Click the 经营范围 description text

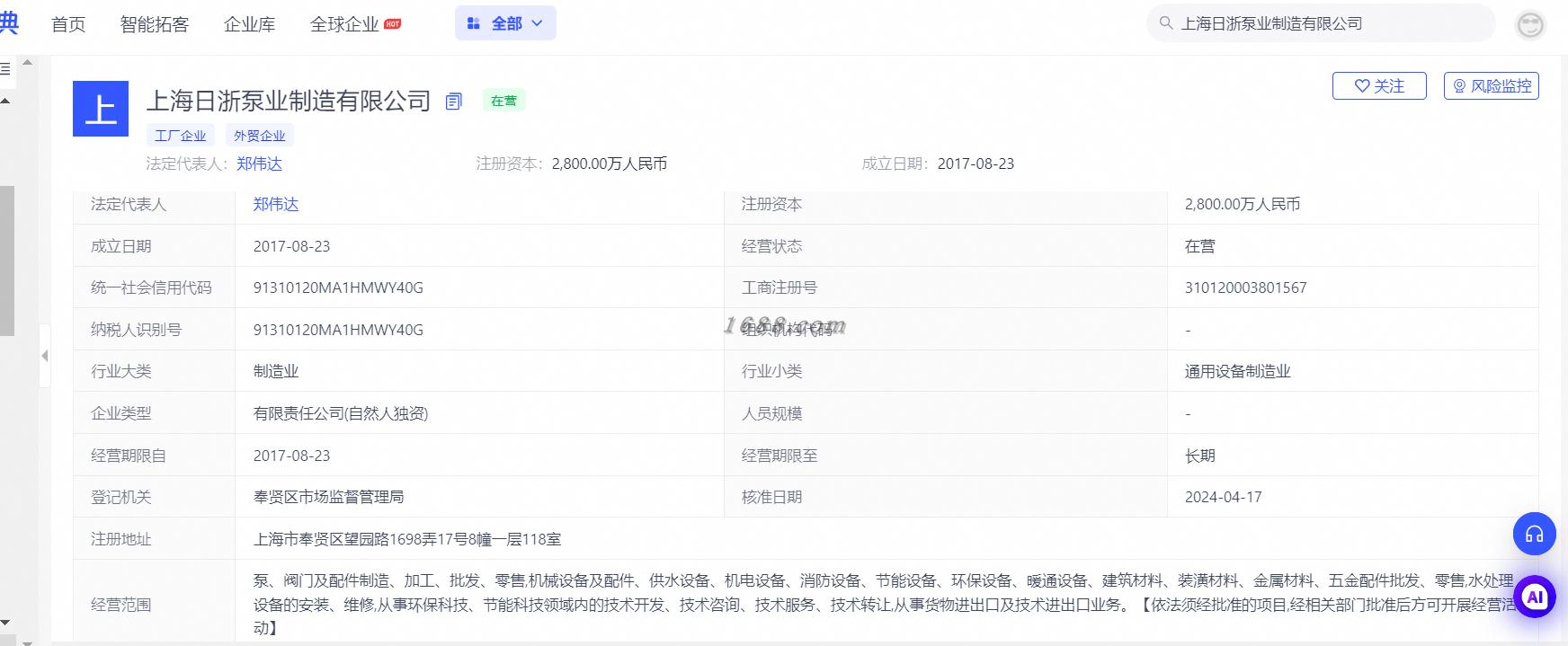click(x=884, y=605)
